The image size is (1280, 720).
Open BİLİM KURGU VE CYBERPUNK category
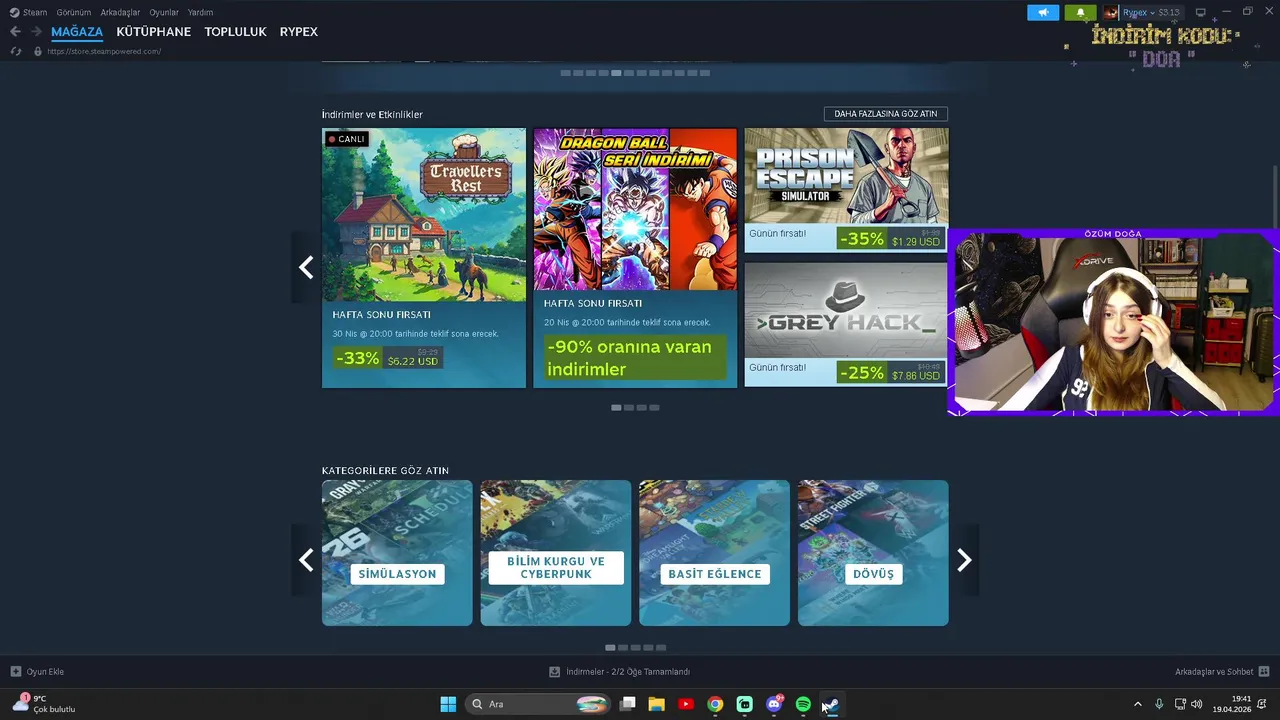tap(556, 553)
